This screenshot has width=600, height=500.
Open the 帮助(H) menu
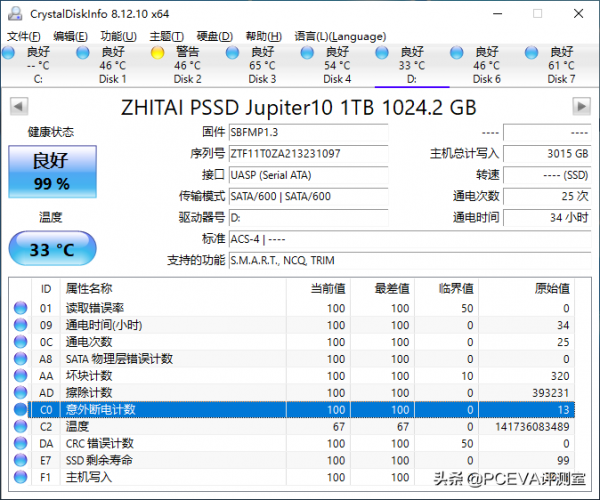(264, 36)
